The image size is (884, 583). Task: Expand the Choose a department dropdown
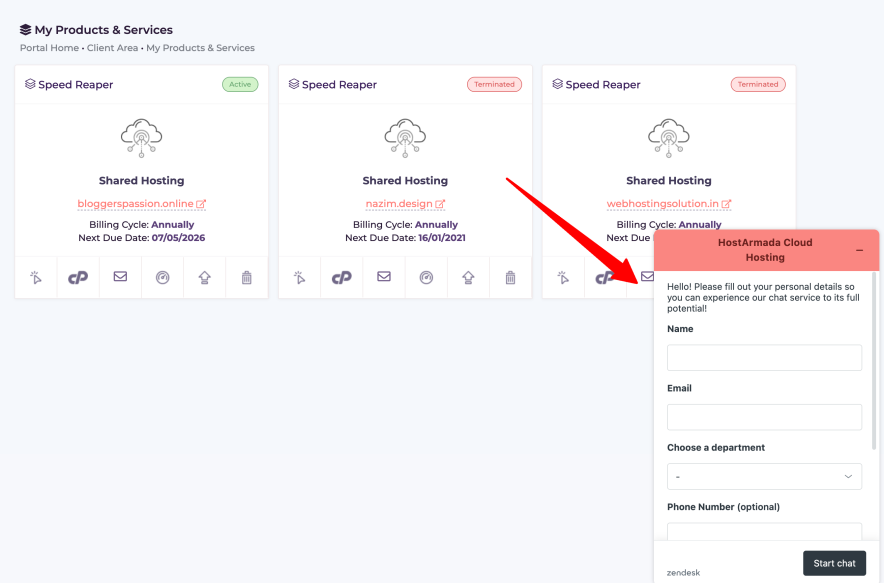(764, 476)
